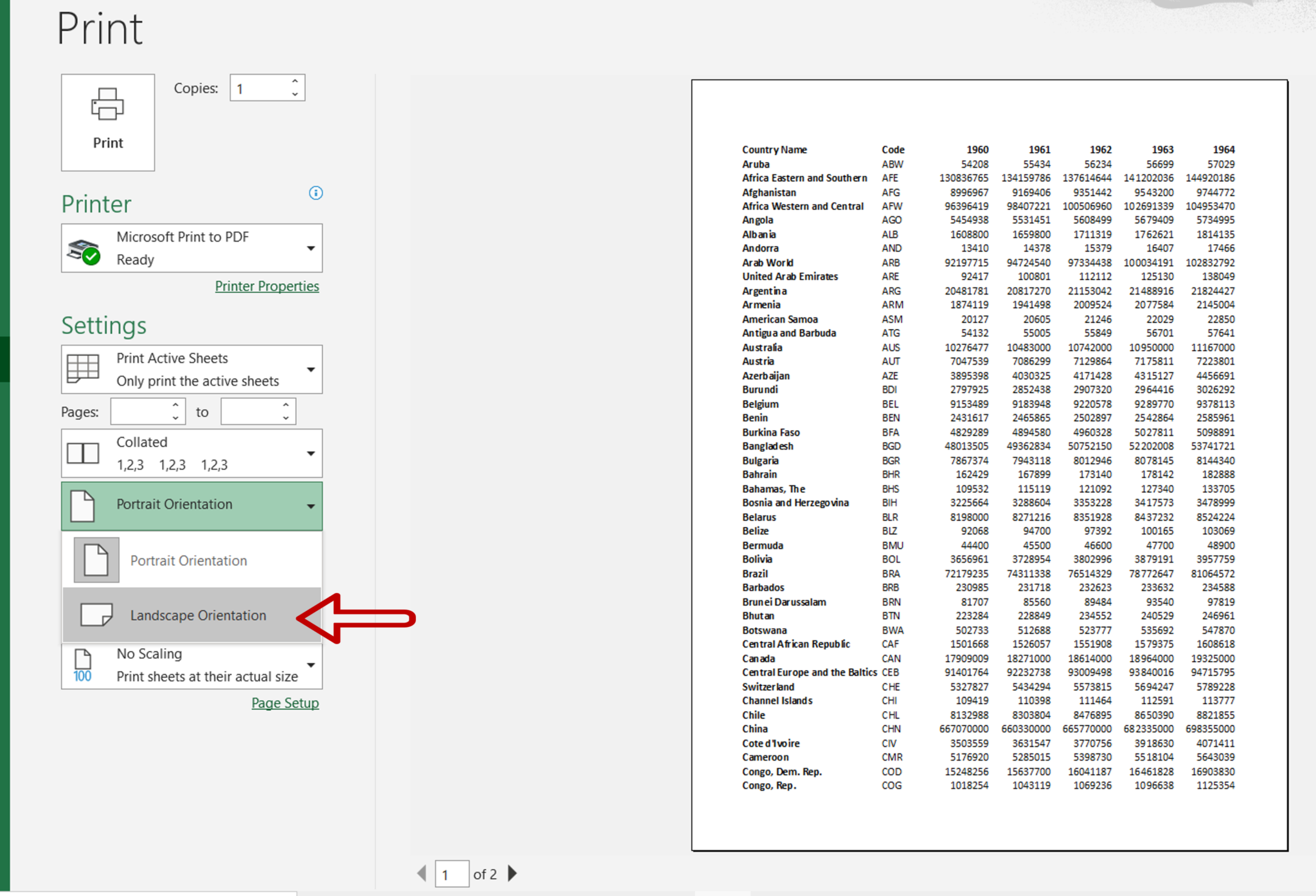Image resolution: width=1316 pixels, height=896 pixels.
Task: Open the Page Setup link
Action: click(x=285, y=703)
